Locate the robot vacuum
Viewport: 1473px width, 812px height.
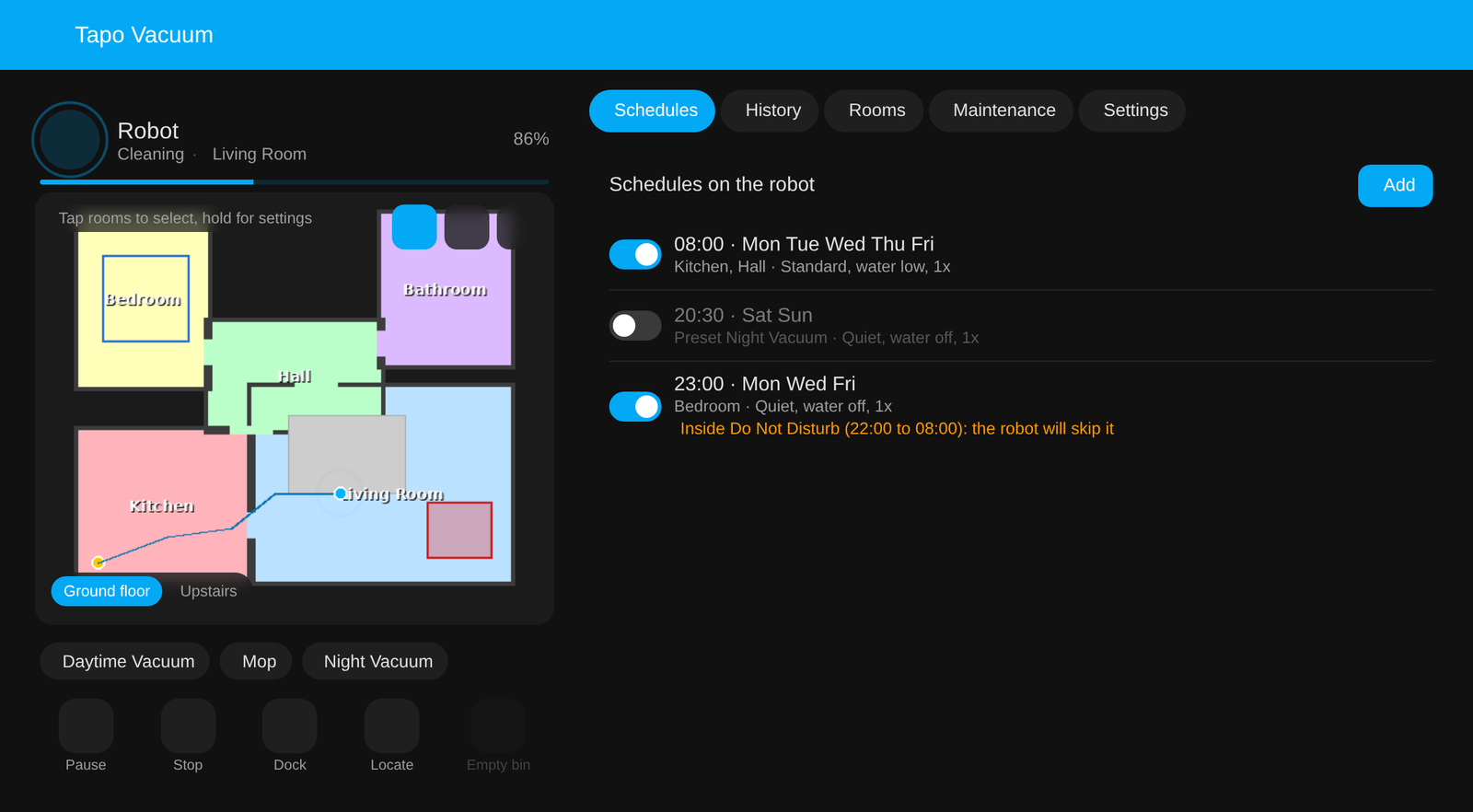coord(392,725)
